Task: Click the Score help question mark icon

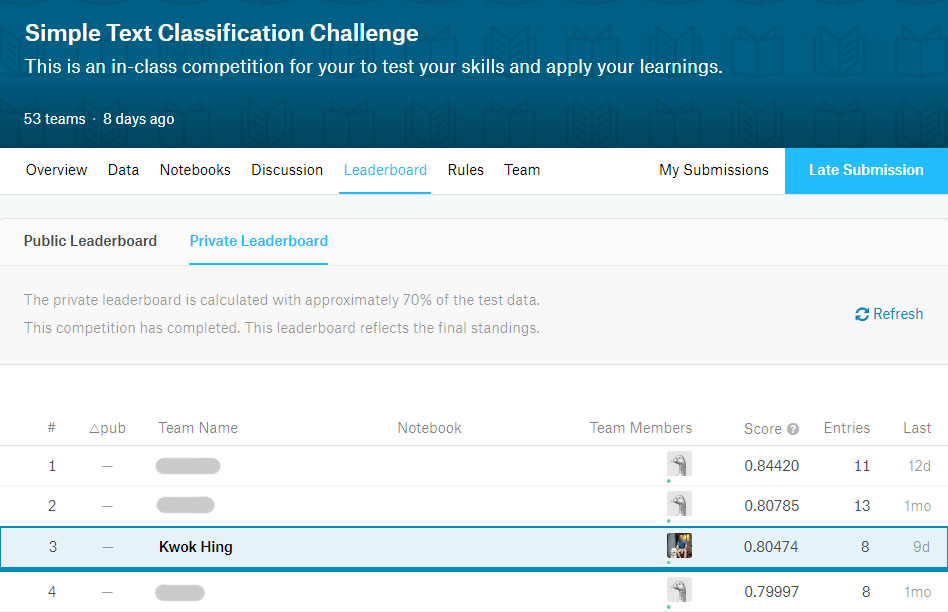Action: coord(793,429)
